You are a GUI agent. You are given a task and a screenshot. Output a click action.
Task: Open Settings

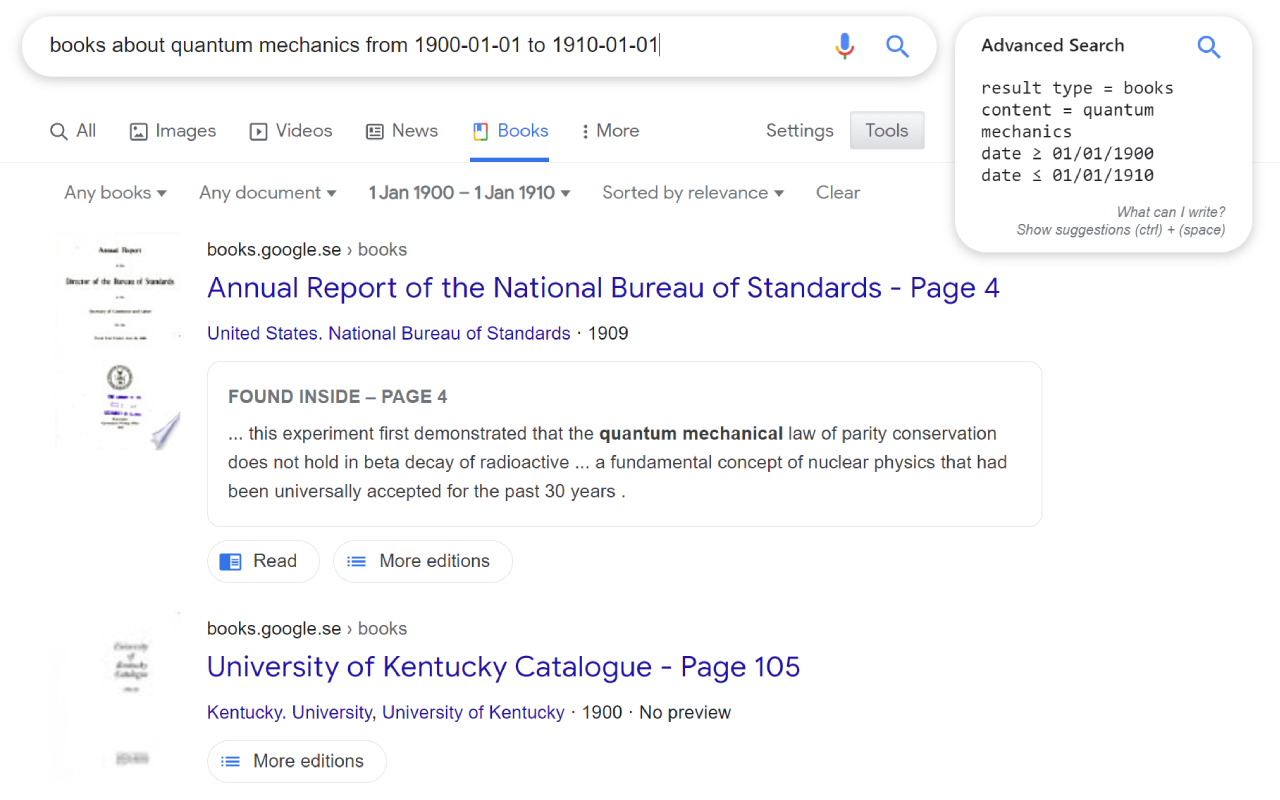click(799, 131)
